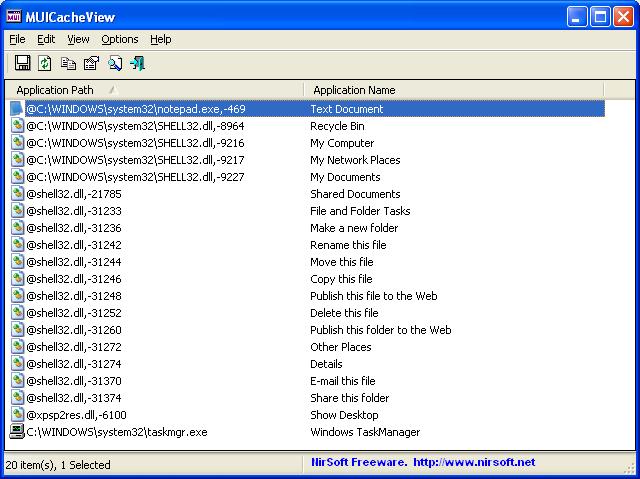
Task: Click the Text Document cell
Action: [347, 109]
